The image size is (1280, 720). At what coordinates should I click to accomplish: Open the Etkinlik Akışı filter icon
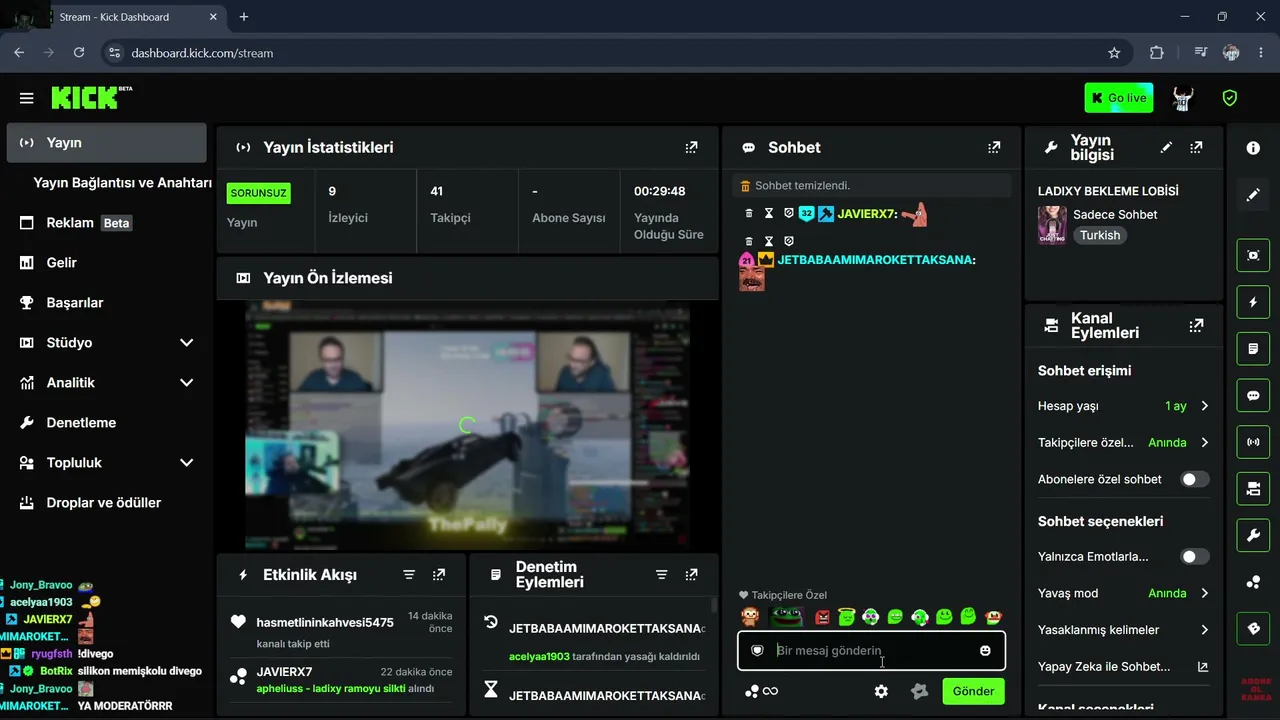(x=409, y=575)
